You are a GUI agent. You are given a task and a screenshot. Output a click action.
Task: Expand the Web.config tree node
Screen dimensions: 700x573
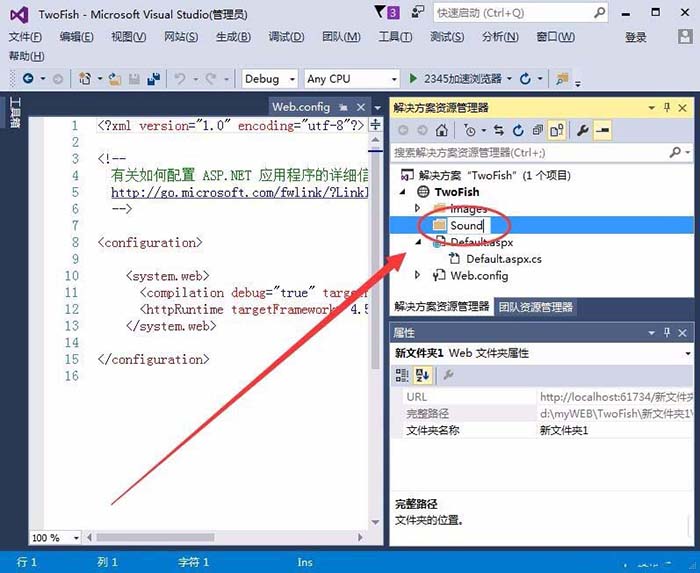(x=417, y=275)
